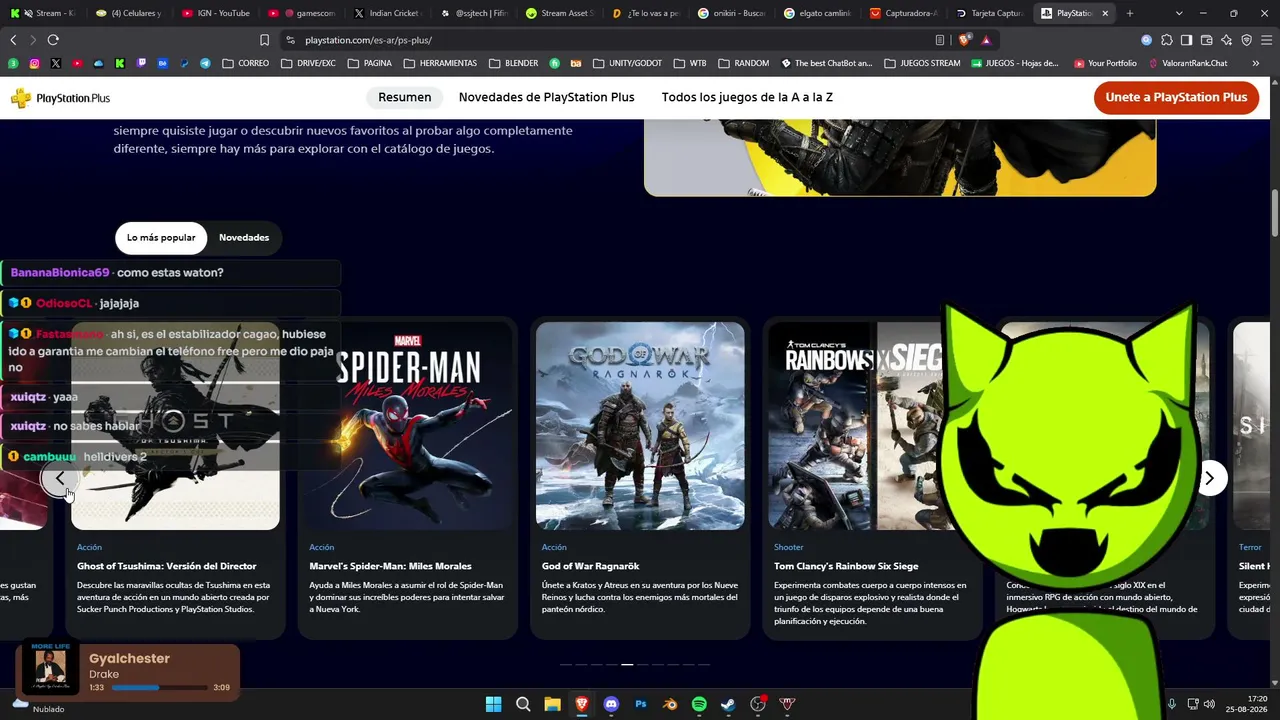The image size is (1280, 720).
Task: Open the YouTube bookmark icon
Action: (77, 63)
